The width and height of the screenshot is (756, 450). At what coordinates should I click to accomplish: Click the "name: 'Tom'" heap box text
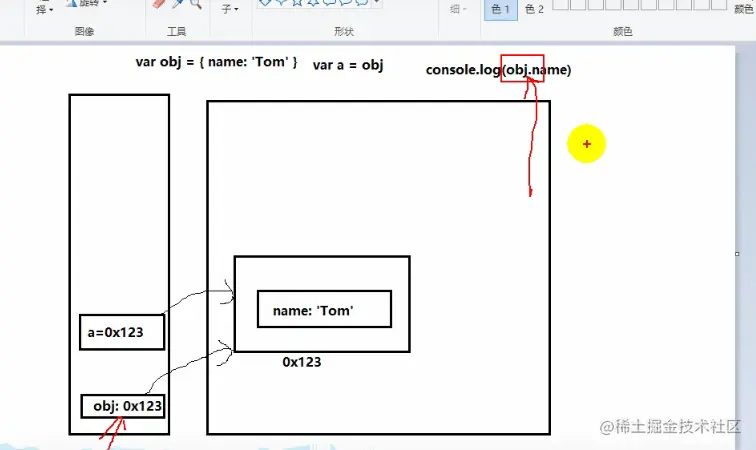point(313,311)
